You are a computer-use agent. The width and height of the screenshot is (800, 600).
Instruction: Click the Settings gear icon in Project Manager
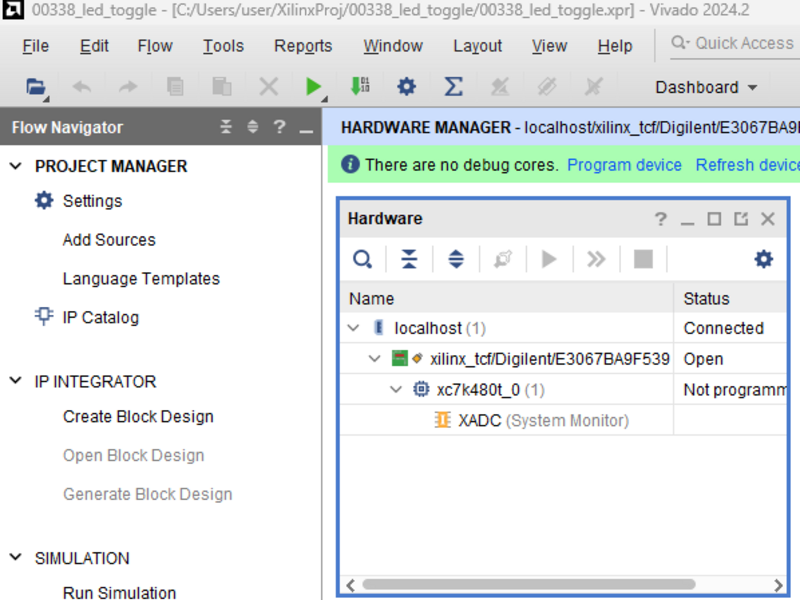[44, 201]
